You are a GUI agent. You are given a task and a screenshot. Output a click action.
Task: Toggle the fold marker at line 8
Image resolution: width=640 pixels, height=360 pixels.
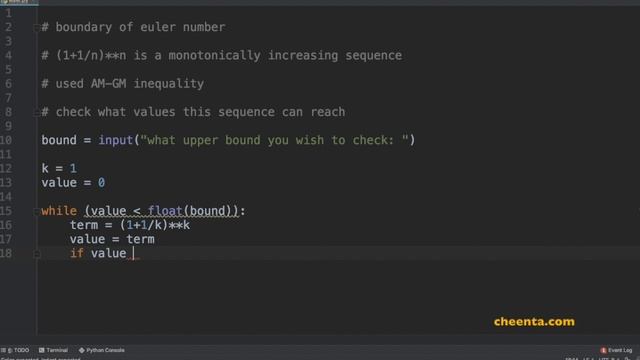click(x=36, y=113)
